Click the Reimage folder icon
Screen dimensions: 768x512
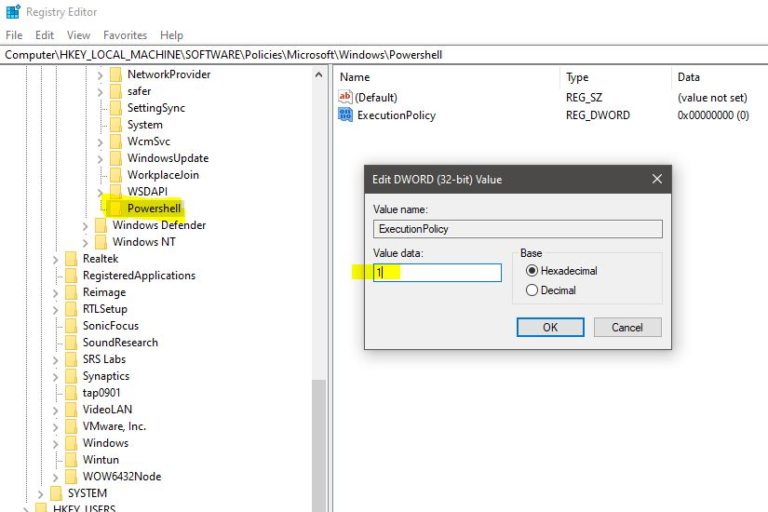71,293
